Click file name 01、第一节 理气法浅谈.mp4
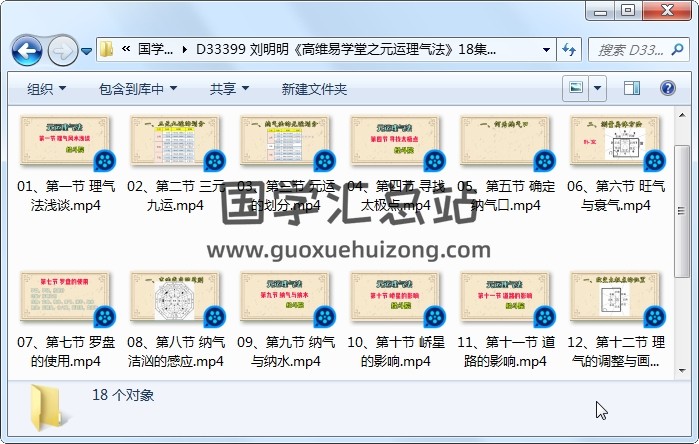The width and height of the screenshot is (699, 444). (66, 195)
